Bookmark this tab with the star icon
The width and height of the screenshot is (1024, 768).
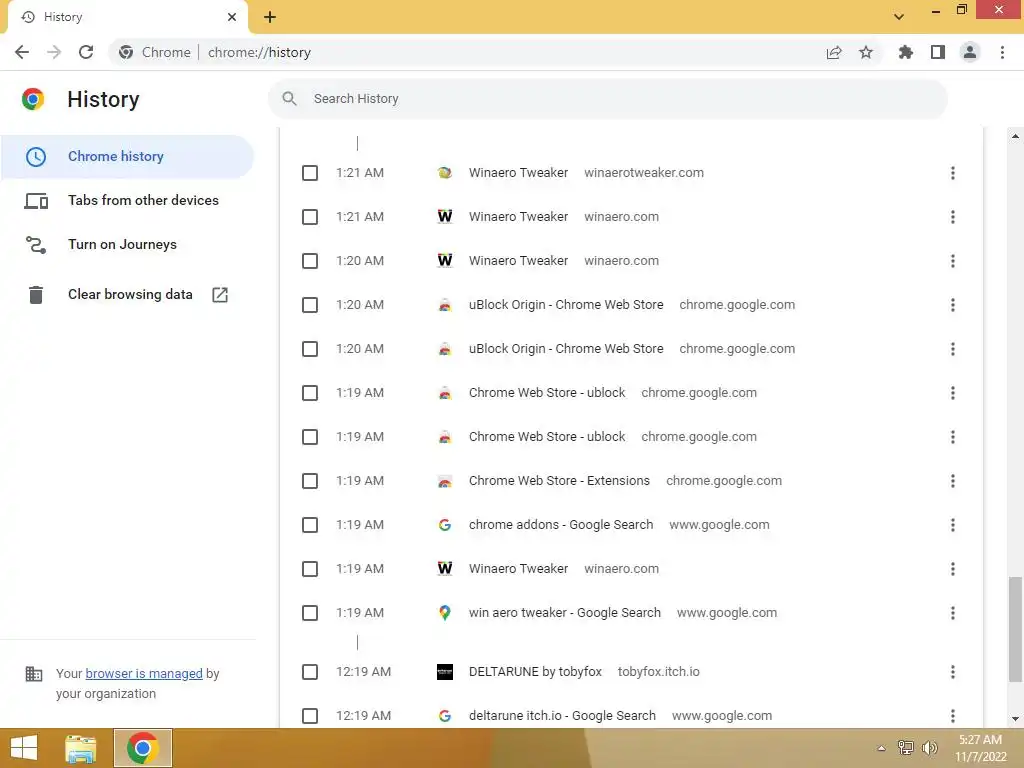tap(866, 52)
